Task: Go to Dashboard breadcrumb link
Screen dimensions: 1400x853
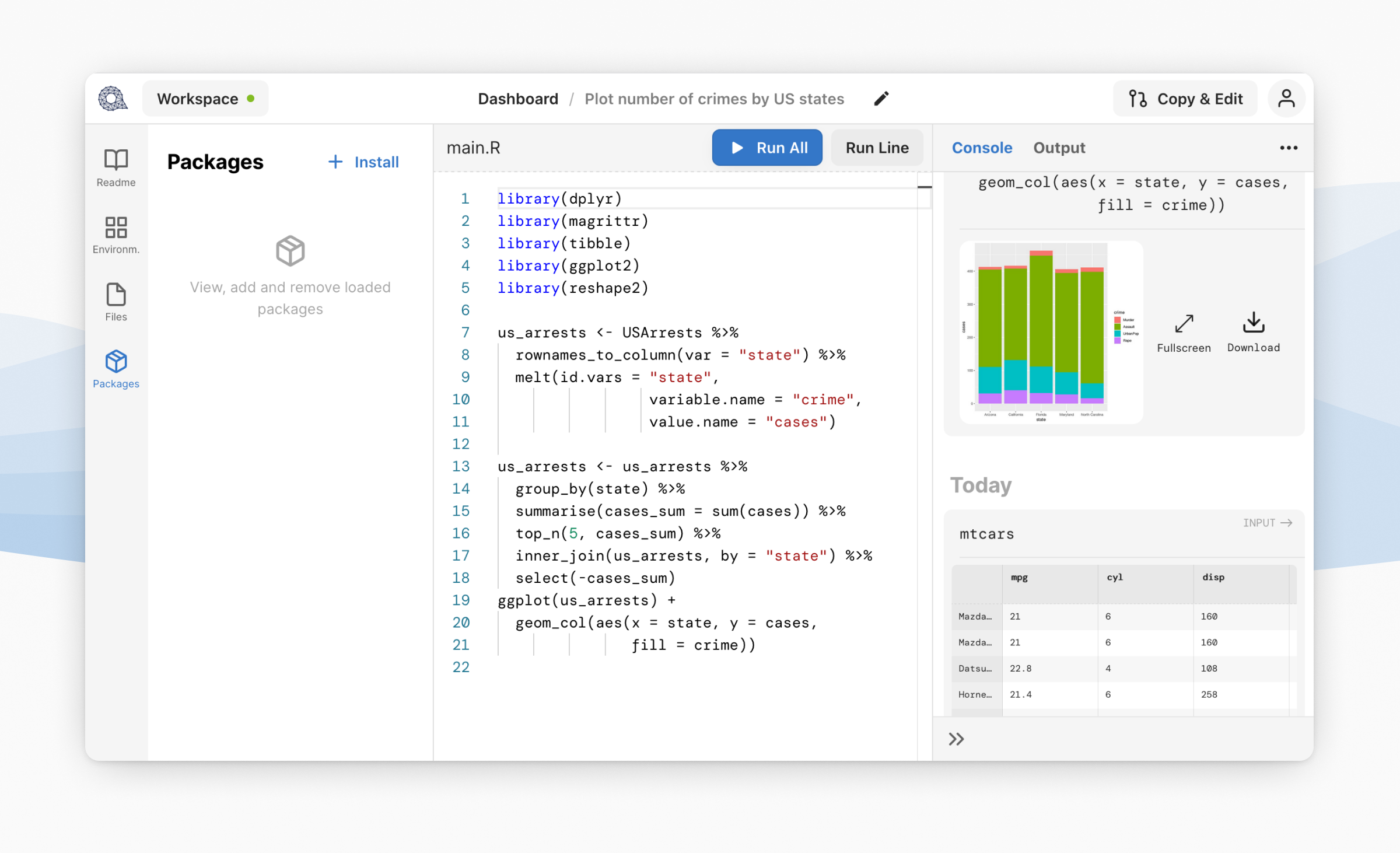Action: click(518, 99)
